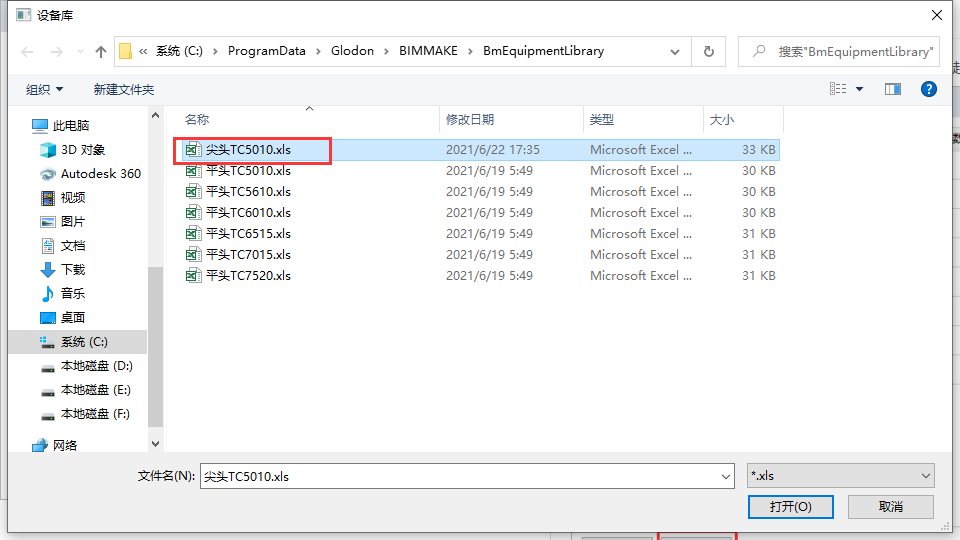Select 本地磁盘 (E:) in sidebar
The width and height of the screenshot is (960, 540).
[96, 390]
